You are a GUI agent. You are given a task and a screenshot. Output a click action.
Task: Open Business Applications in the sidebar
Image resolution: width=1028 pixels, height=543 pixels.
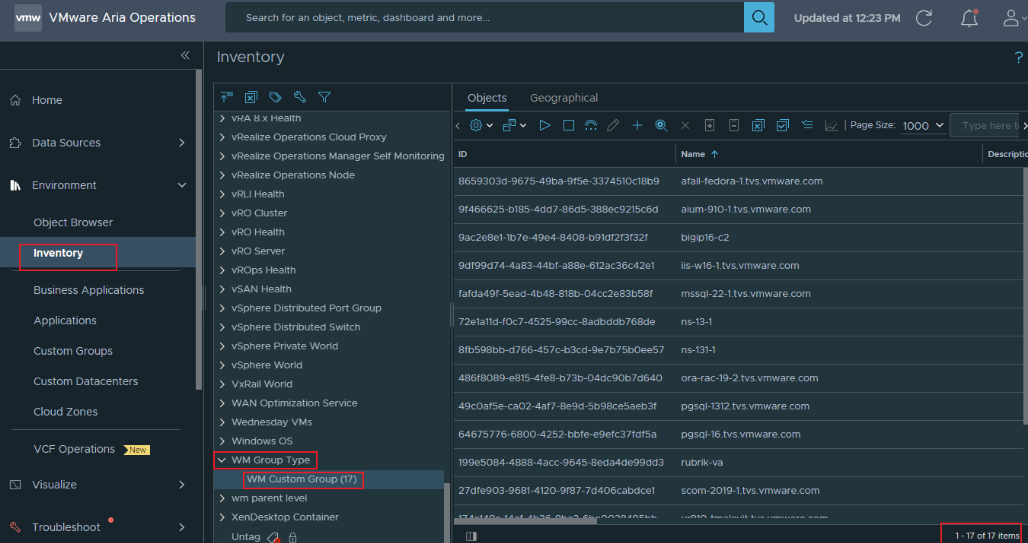point(89,290)
